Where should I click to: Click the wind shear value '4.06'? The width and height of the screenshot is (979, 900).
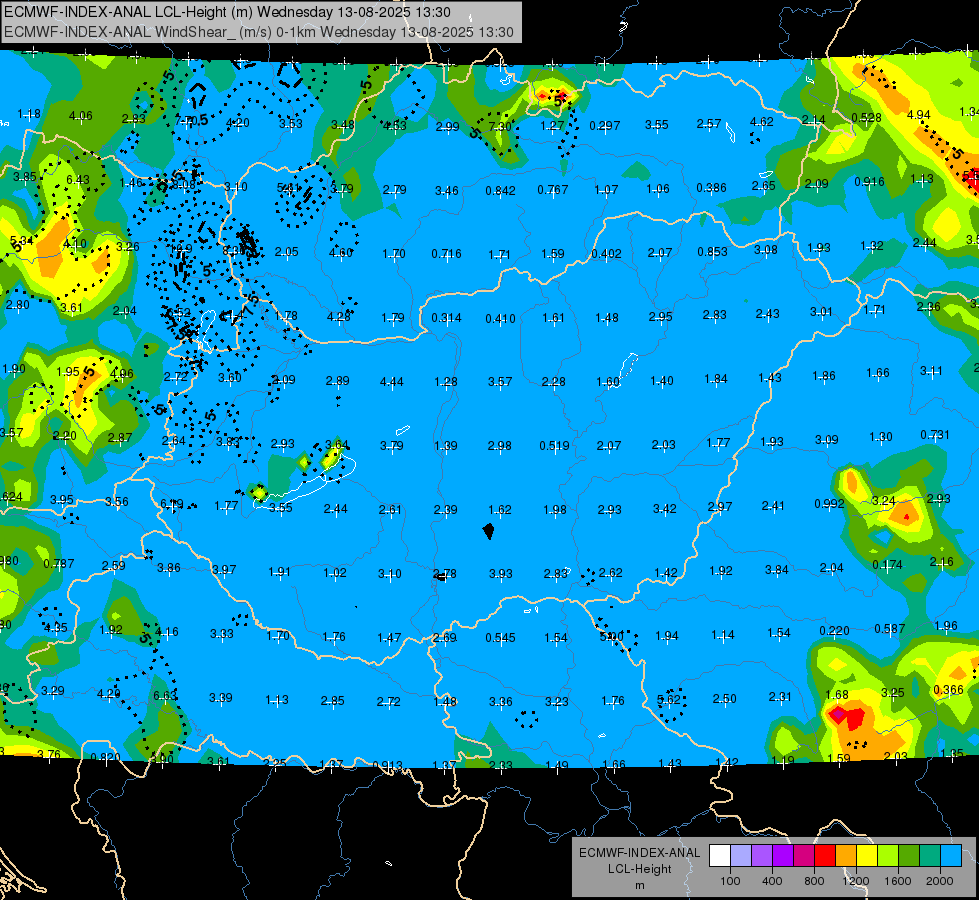[x=81, y=116]
